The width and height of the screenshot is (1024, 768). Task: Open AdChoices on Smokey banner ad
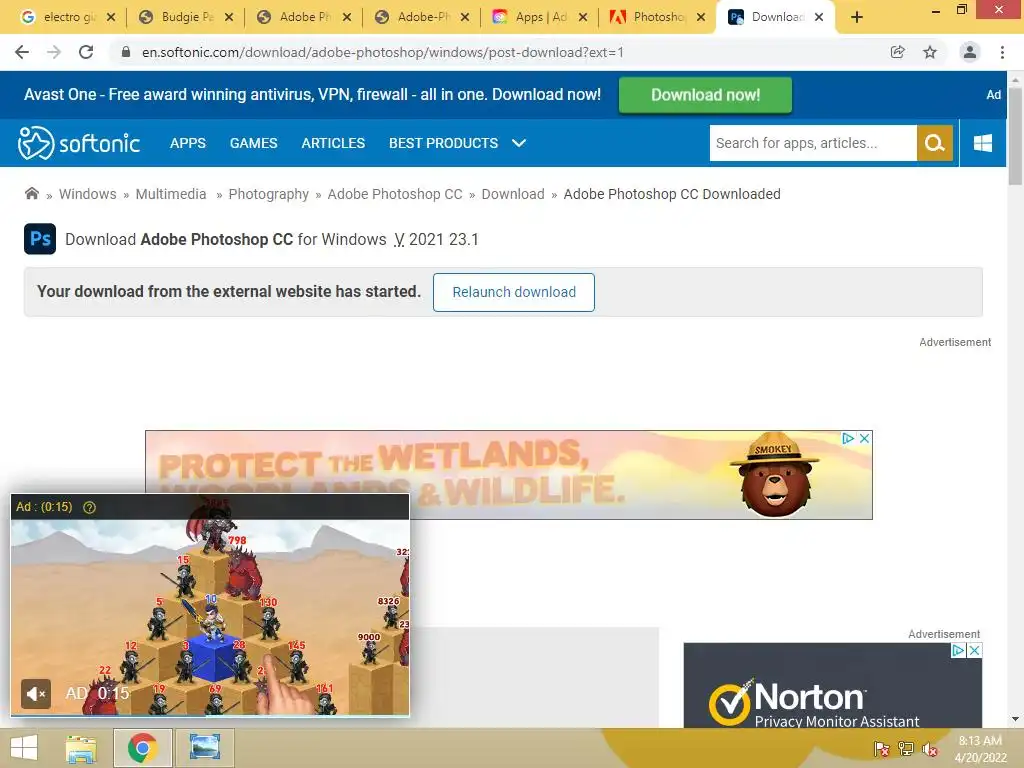pos(848,438)
